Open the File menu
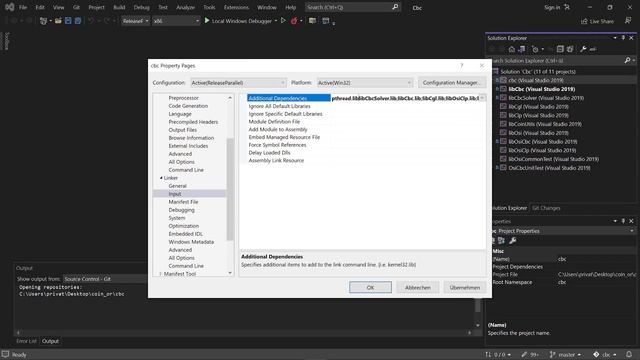640x360 pixels. pyautogui.click(x=23, y=7)
